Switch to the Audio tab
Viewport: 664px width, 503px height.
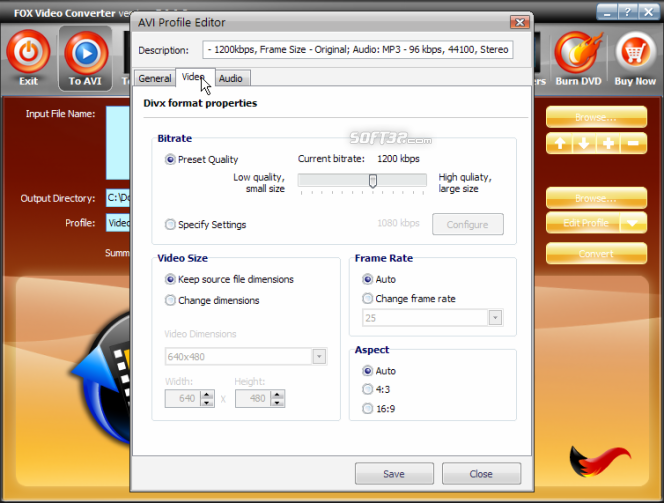pyautogui.click(x=231, y=78)
